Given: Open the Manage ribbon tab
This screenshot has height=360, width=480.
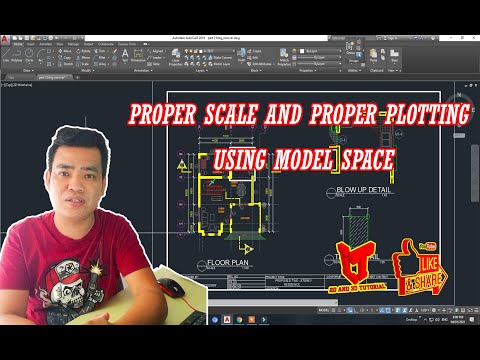Looking at the screenshot, I should pos(73,44).
